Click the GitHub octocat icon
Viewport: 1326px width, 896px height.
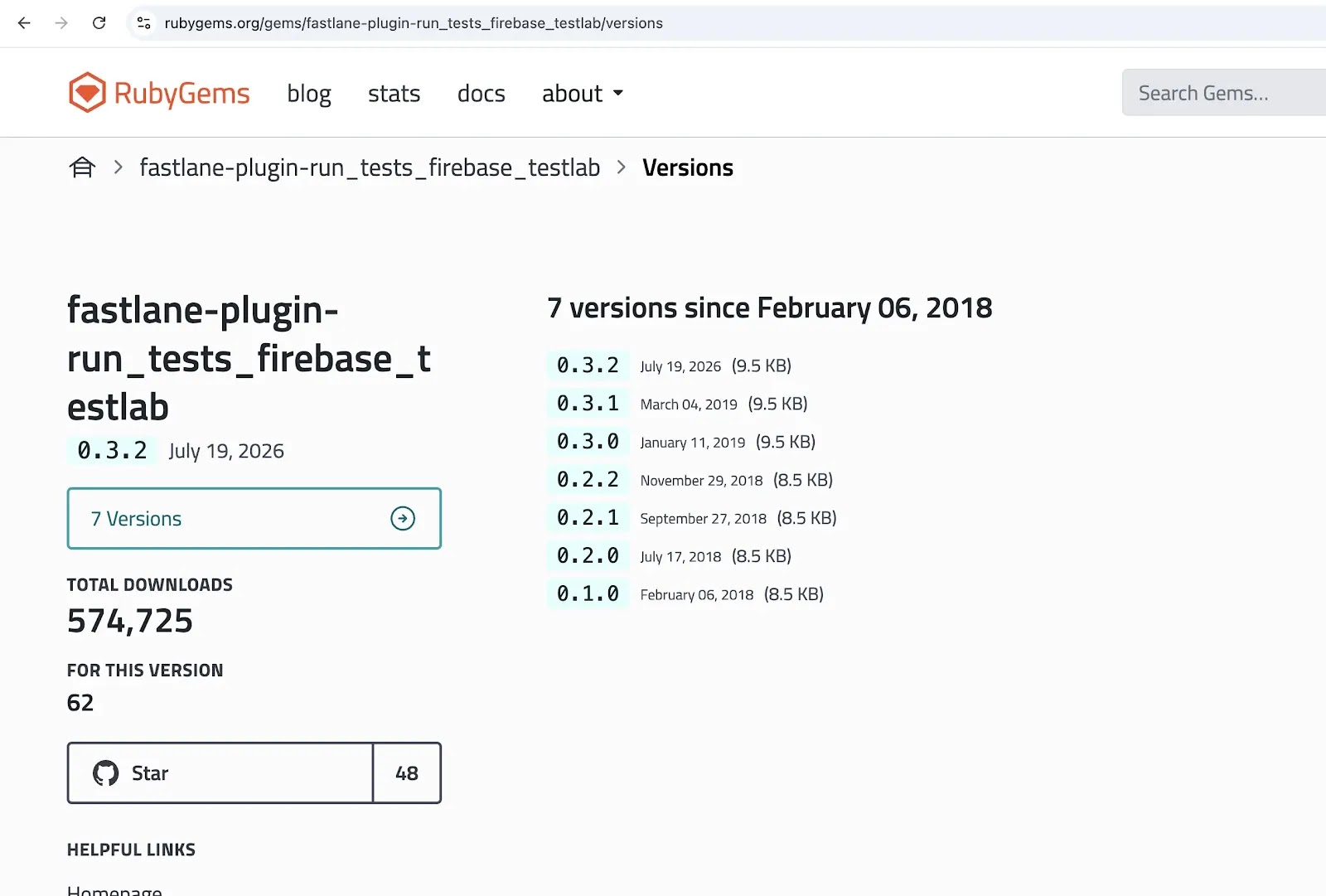105,773
